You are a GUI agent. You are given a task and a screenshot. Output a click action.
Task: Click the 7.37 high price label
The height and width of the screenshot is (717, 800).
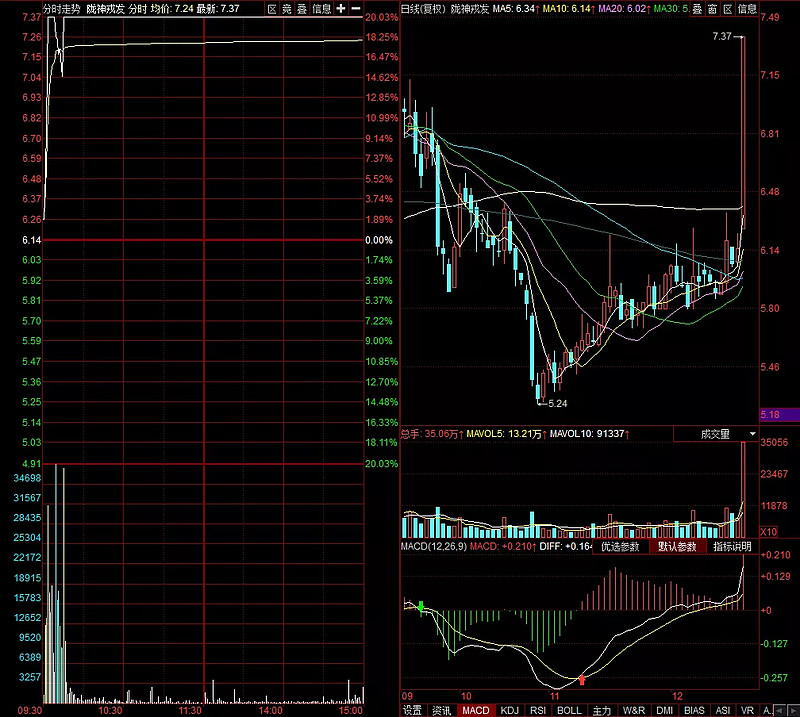tap(722, 36)
